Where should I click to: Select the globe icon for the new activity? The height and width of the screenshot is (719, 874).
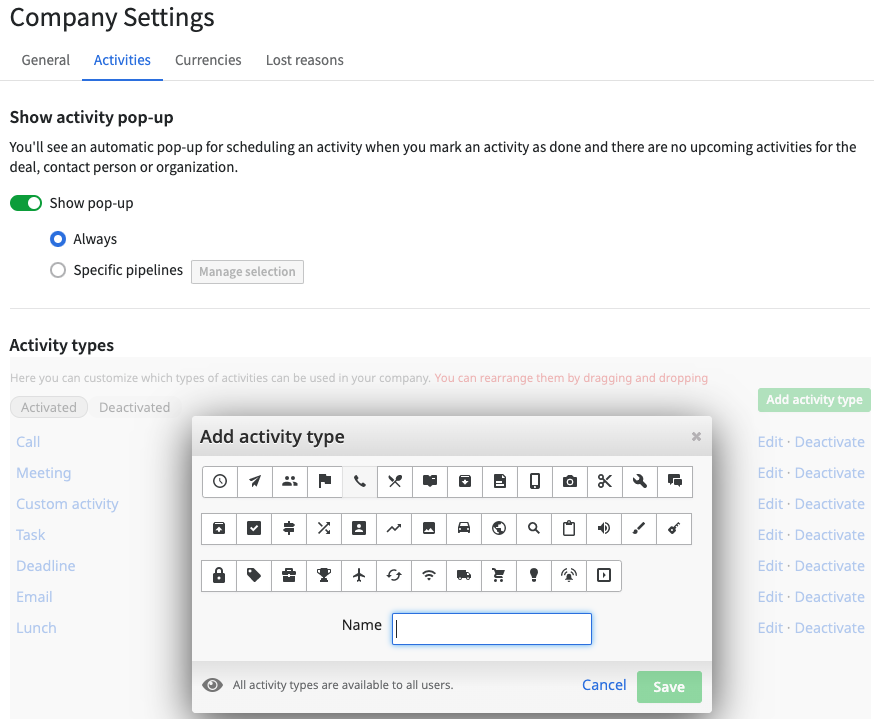tap(499, 528)
